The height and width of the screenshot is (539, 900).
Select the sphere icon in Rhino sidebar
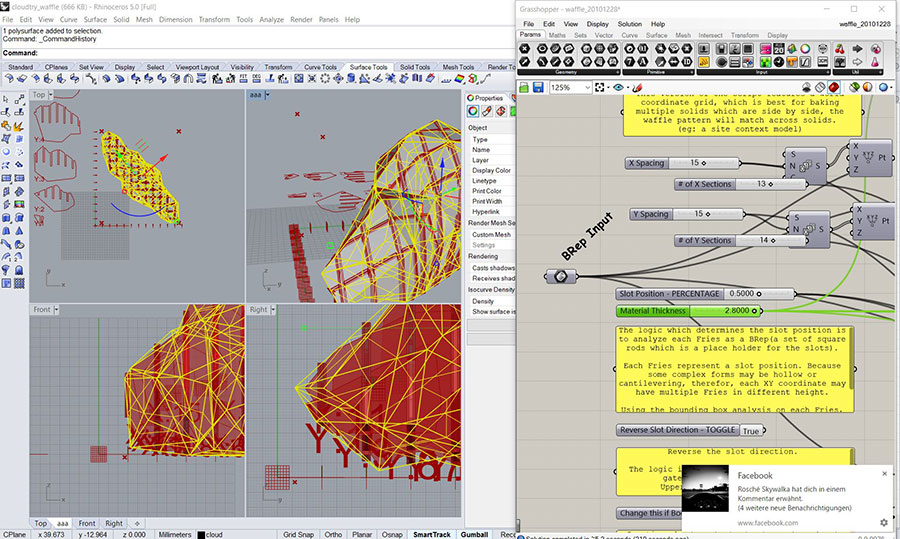click(x=6, y=152)
